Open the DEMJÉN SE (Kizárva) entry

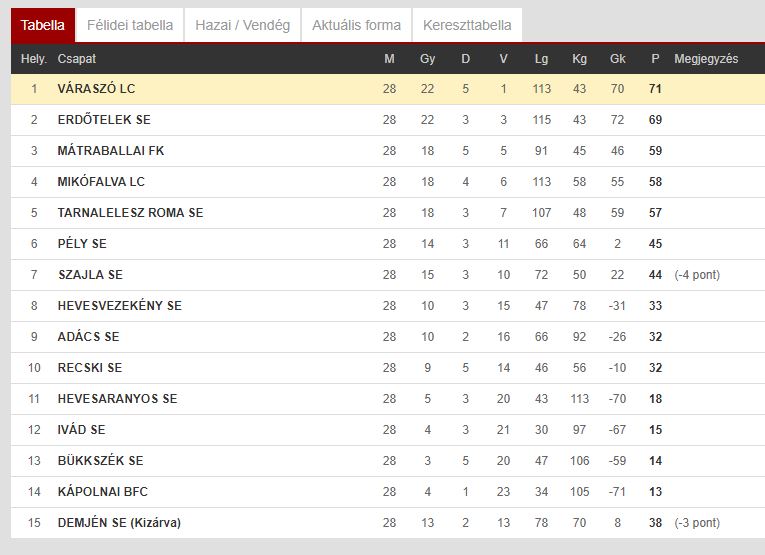click(119, 522)
